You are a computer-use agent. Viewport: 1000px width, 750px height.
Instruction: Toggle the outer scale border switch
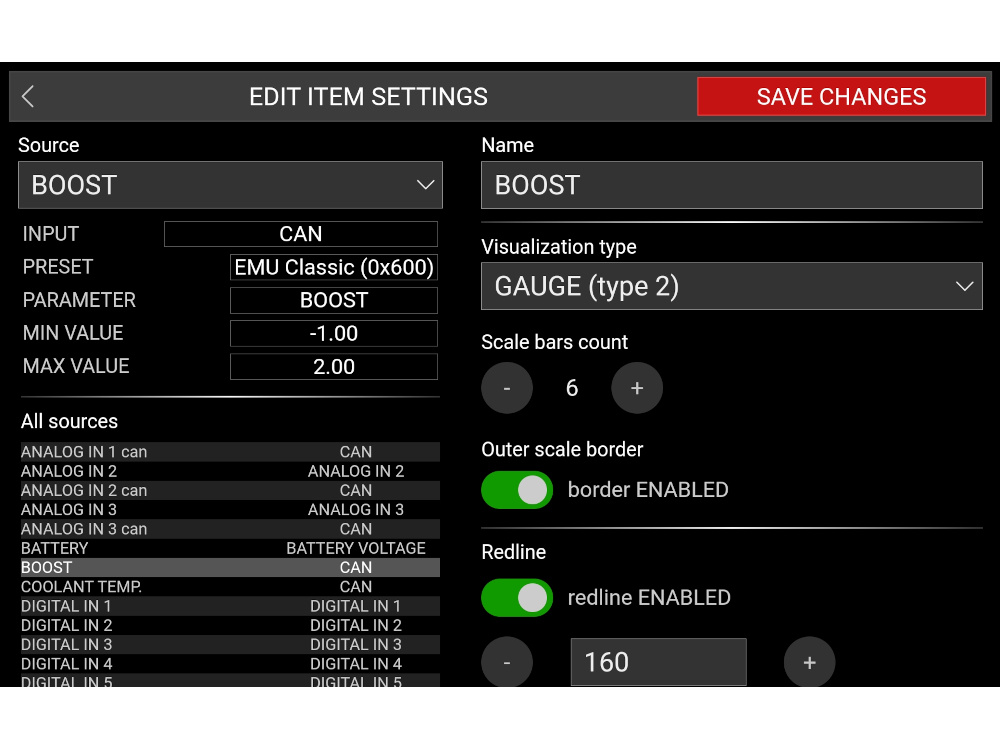[x=517, y=490]
